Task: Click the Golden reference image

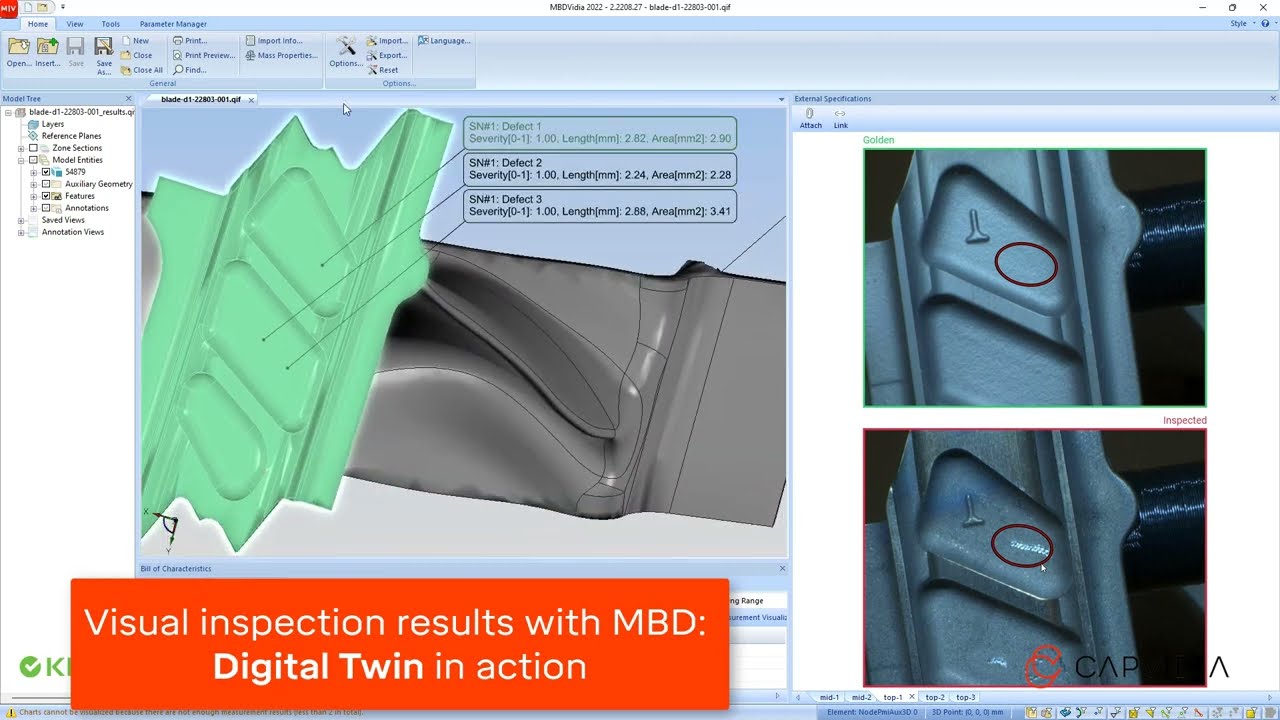Action: coord(1035,278)
